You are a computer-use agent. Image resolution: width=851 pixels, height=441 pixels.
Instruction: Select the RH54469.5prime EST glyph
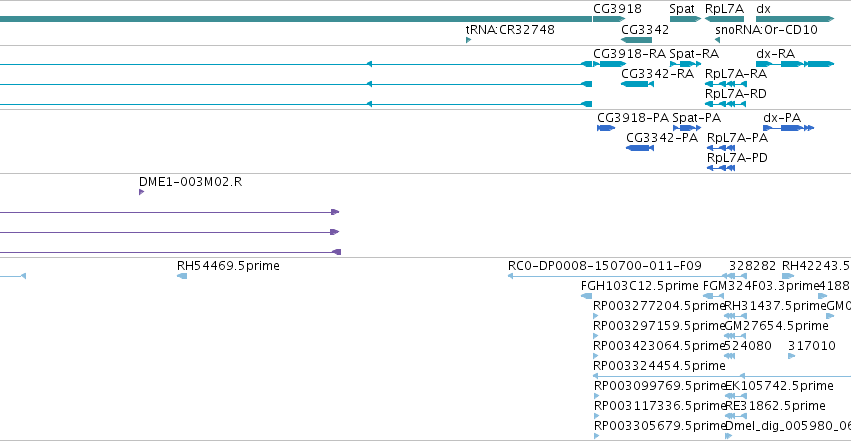[182, 276]
